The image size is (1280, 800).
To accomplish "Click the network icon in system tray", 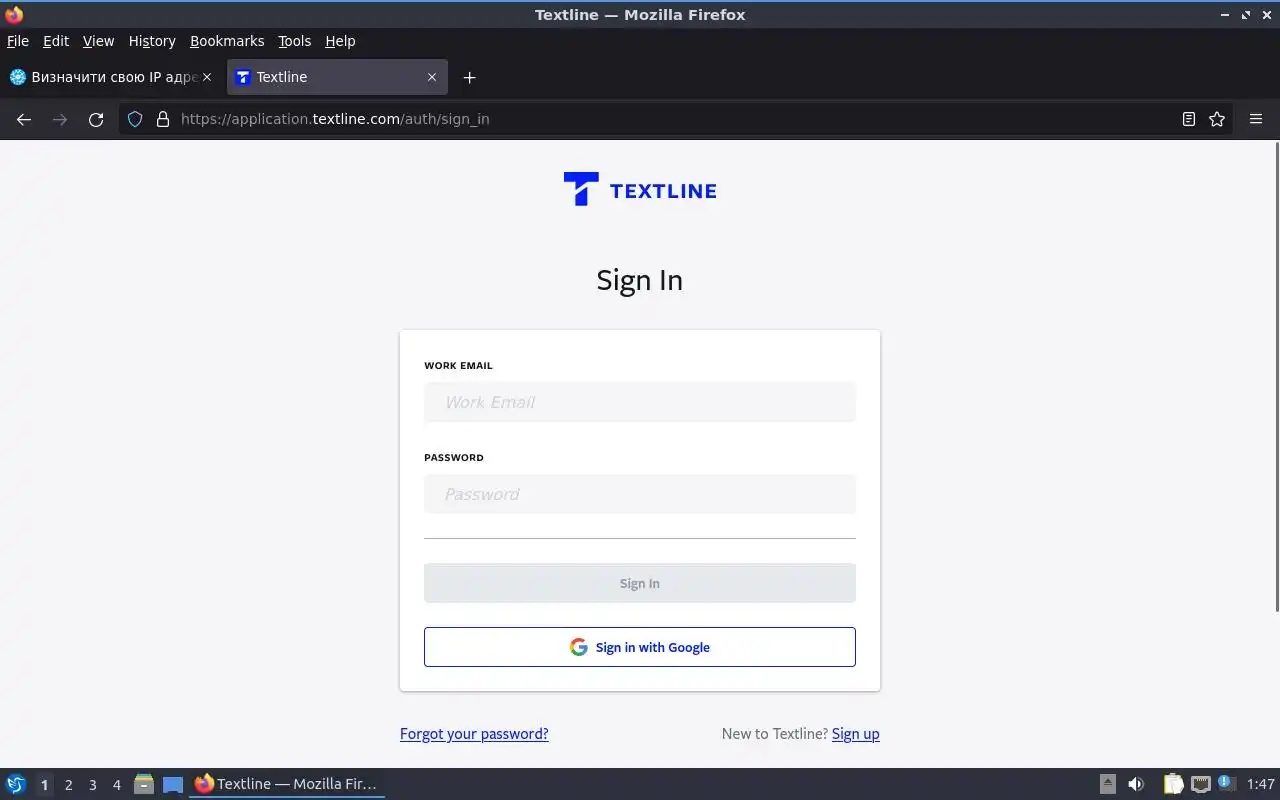I will click(1201, 784).
